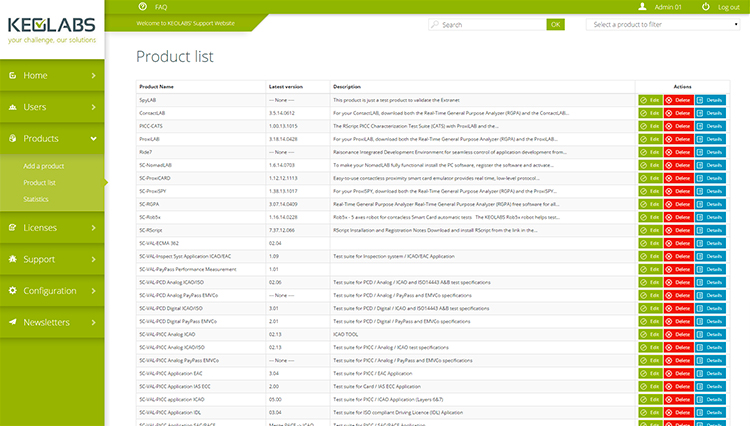Expand the Licenses menu chevron
This screenshot has width=750, height=426.
click(93, 228)
